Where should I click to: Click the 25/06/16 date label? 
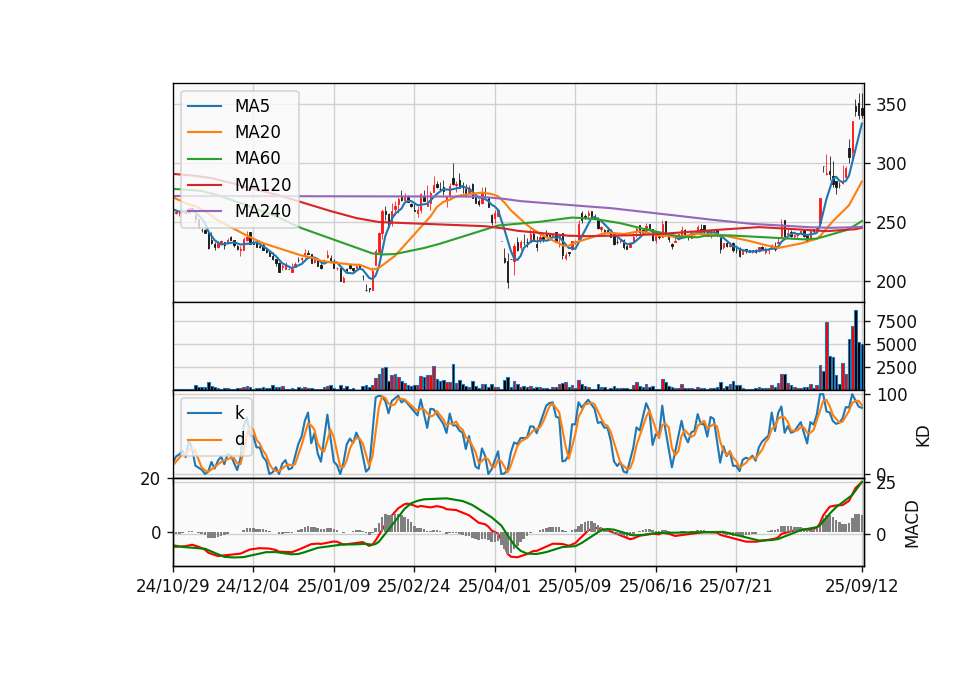[x=656, y=586]
